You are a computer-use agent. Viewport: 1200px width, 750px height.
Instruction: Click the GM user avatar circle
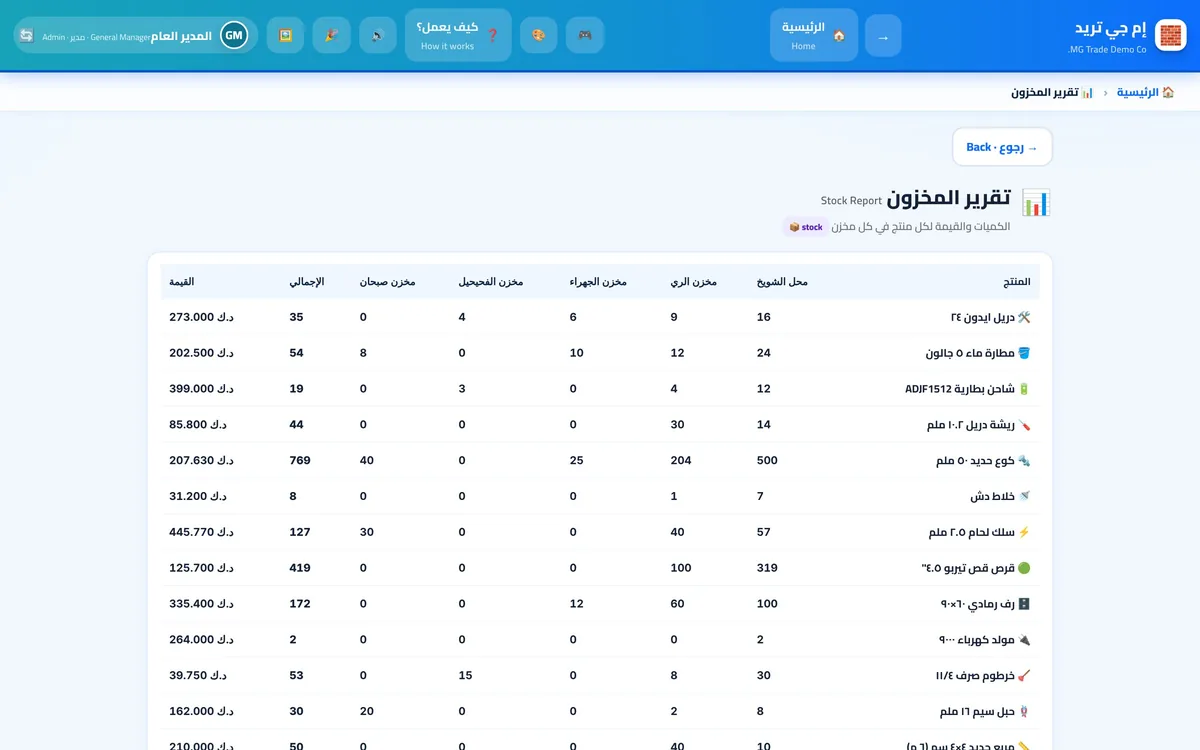point(234,36)
